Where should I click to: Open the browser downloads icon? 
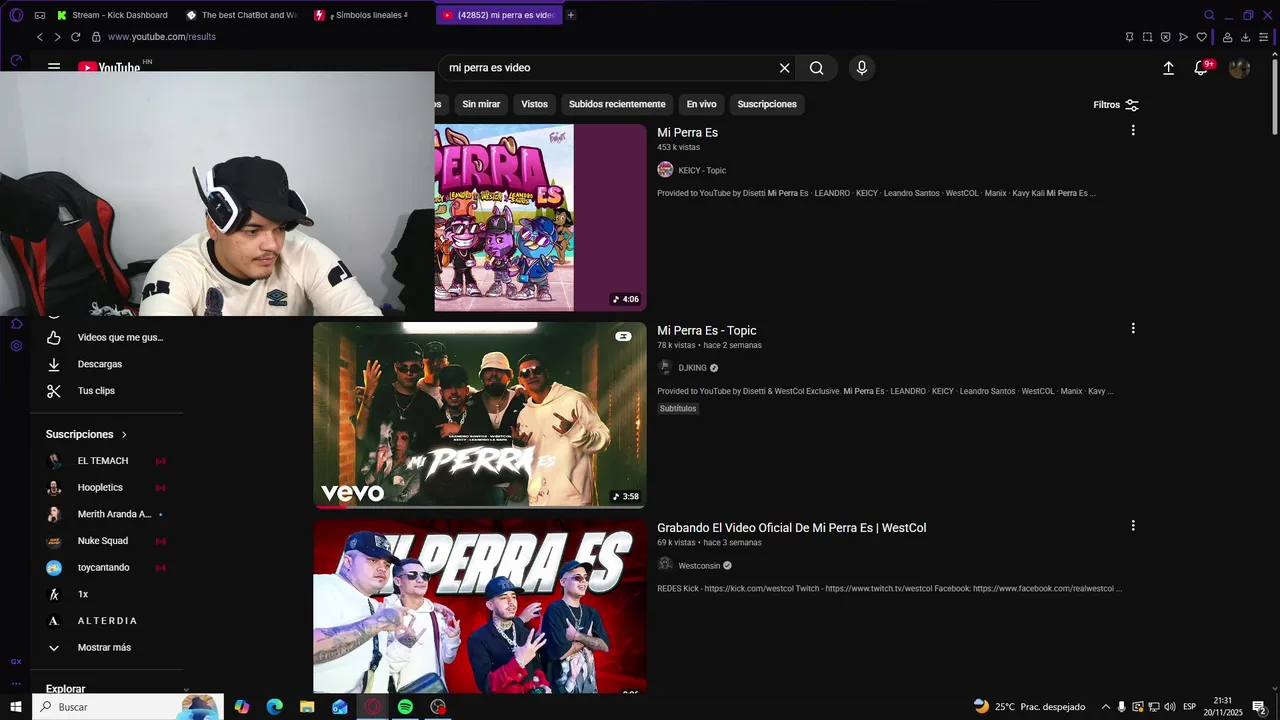tap(1245, 37)
